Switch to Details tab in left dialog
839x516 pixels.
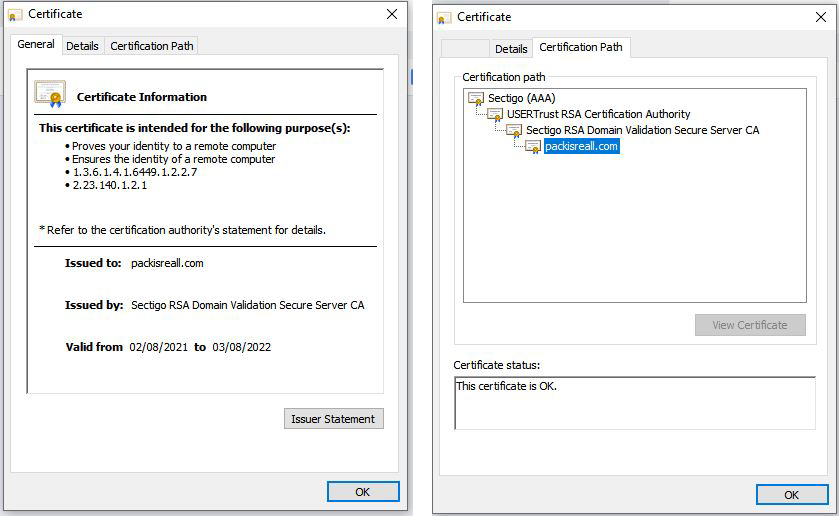pyautogui.click(x=82, y=46)
